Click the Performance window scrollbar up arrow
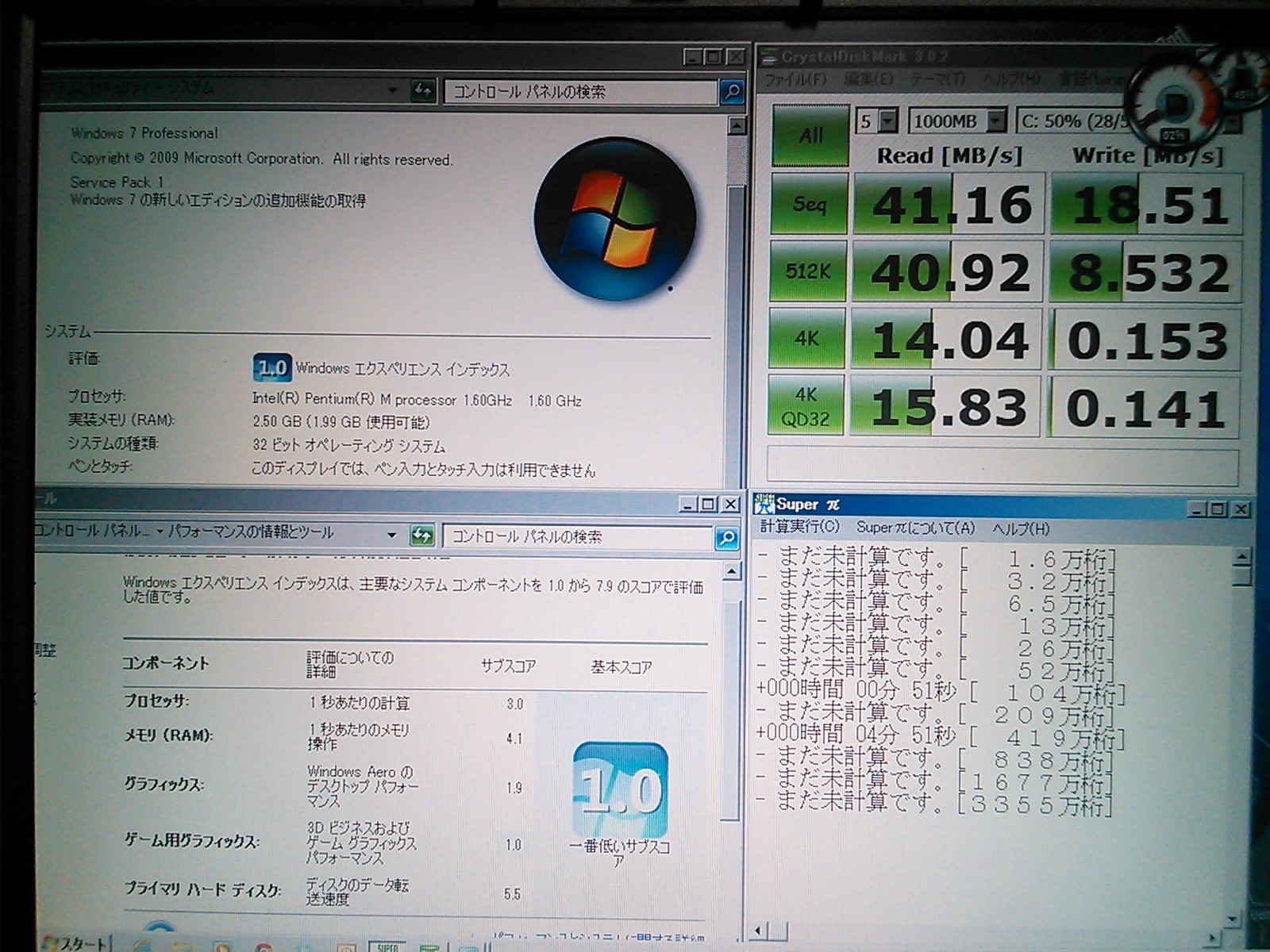This screenshot has width=1270, height=952. click(x=732, y=571)
